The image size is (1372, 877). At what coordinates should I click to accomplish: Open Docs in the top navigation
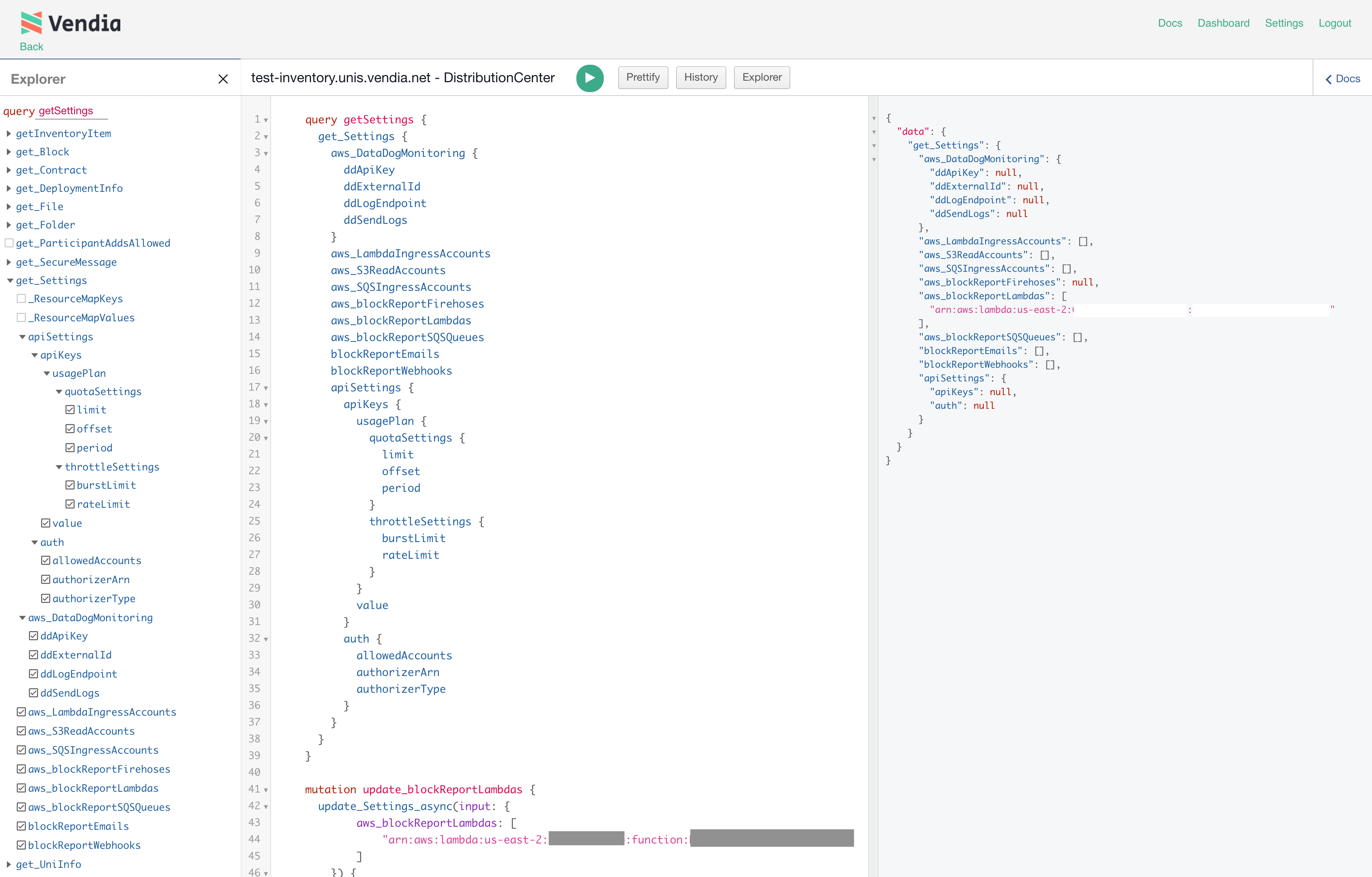pyautogui.click(x=1170, y=23)
